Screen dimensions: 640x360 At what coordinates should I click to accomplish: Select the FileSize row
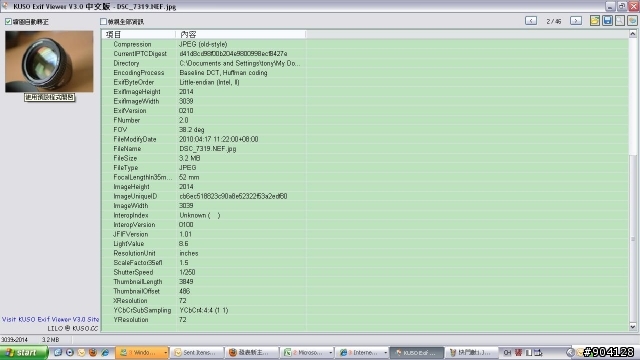tap(365, 158)
